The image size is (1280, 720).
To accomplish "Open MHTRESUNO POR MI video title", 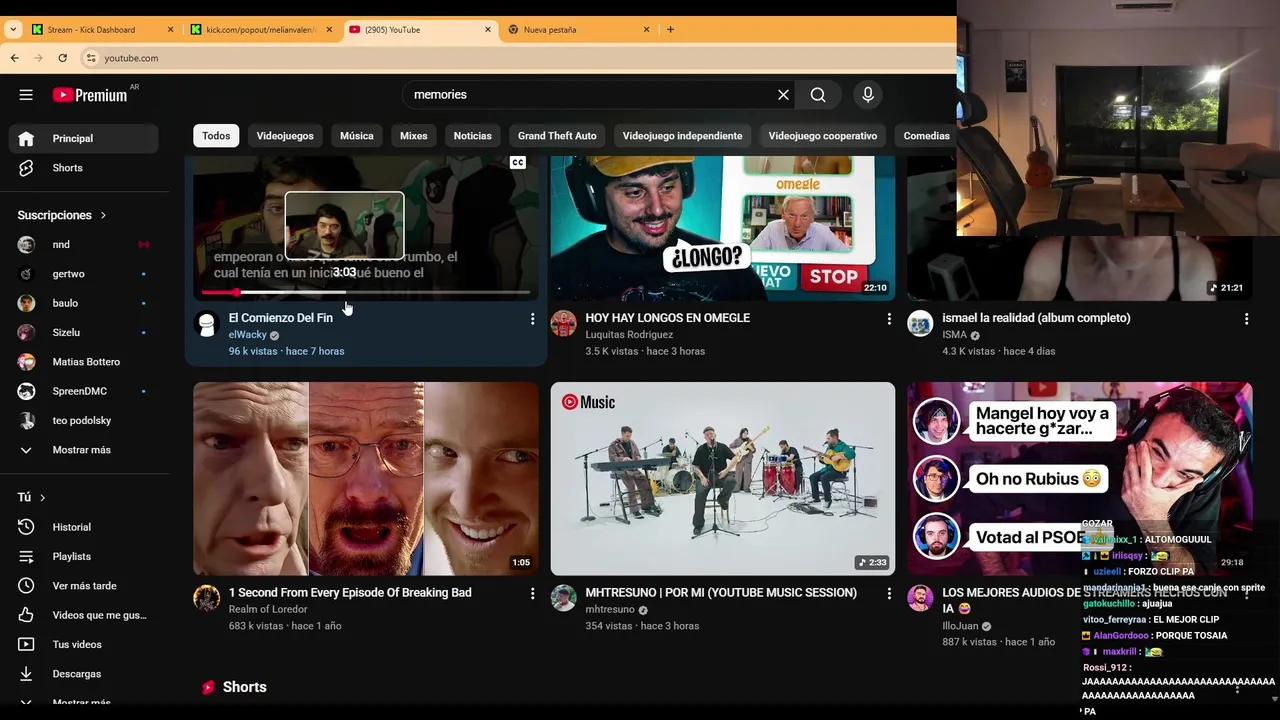I will click(x=721, y=593).
